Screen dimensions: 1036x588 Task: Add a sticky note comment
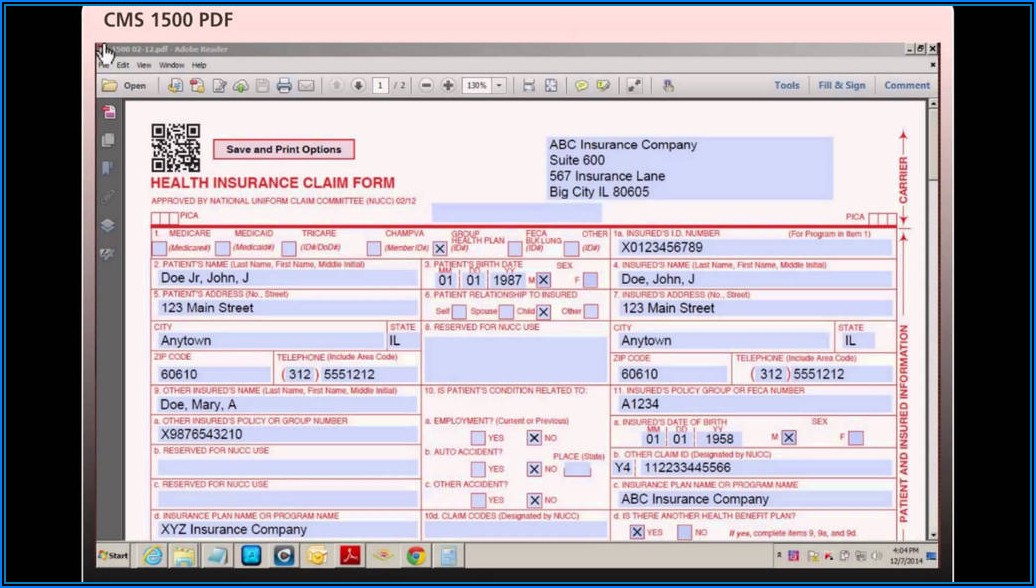pyautogui.click(x=581, y=86)
